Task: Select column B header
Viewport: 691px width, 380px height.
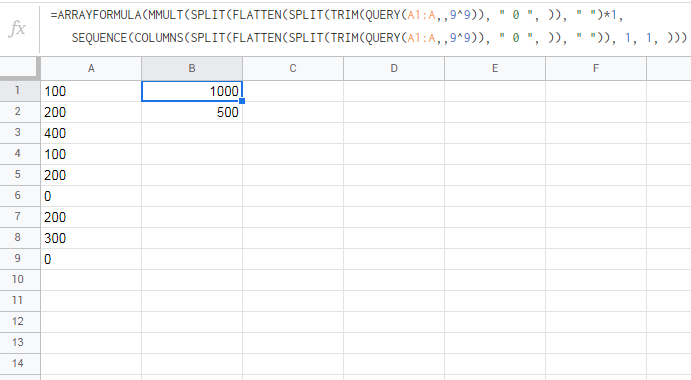Action: (x=192, y=68)
